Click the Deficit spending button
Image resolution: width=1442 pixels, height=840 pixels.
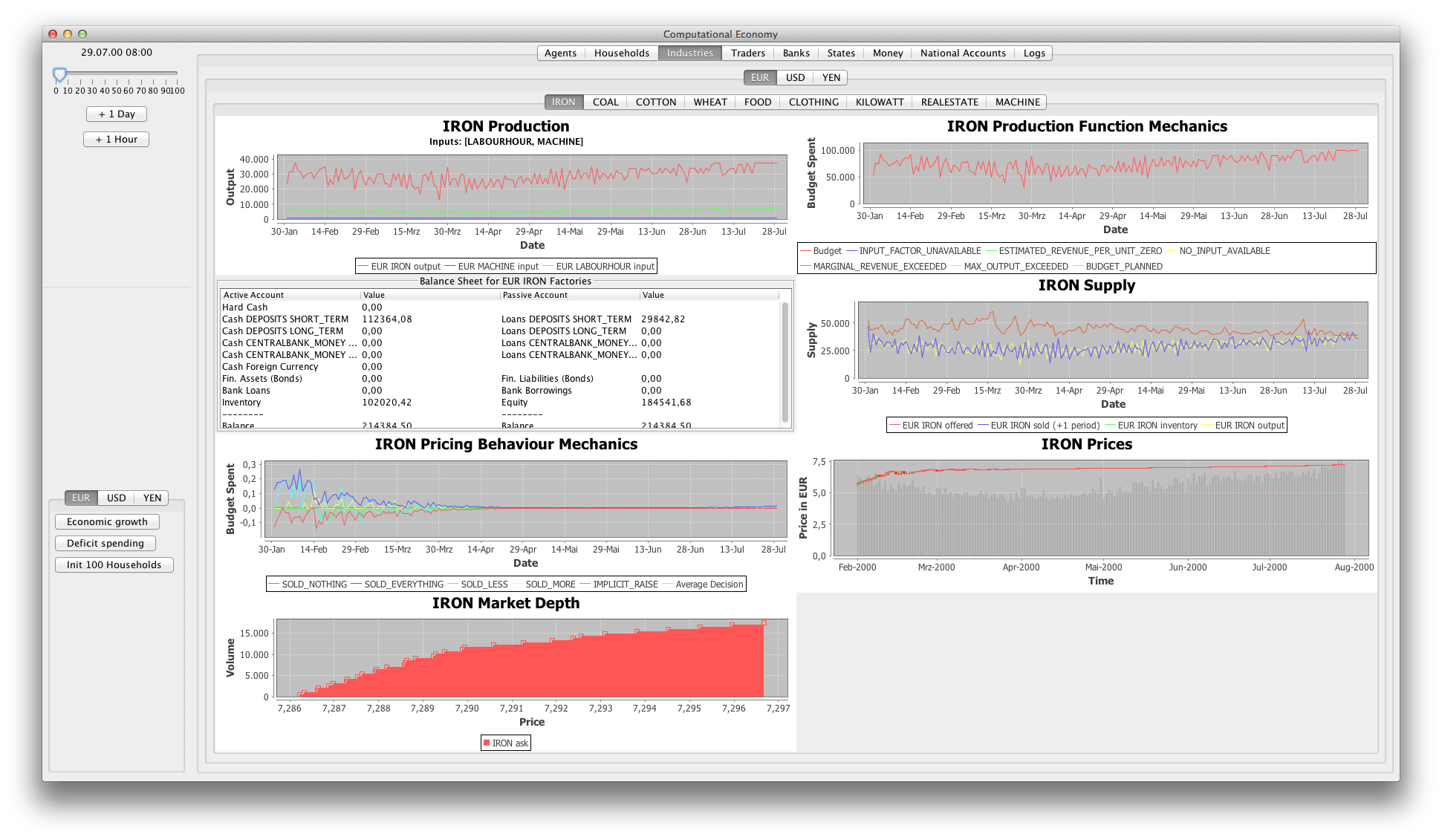click(105, 544)
